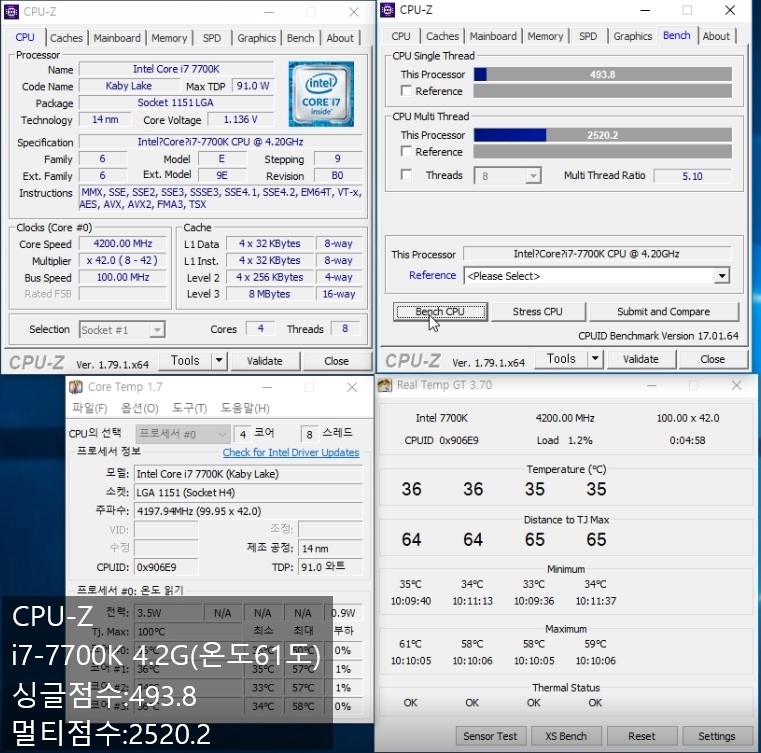Image resolution: width=761 pixels, height=753 pixels.
Task: Switch to CPU tab in right CPU-Z window
Action: (x=401, y=36)
